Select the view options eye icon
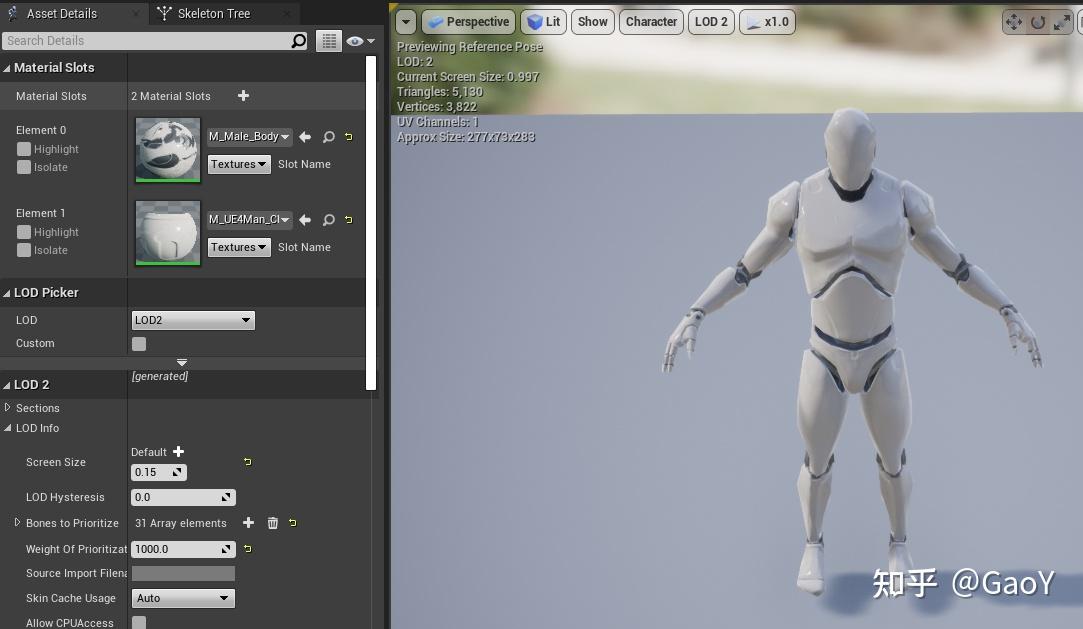The image size is (1083, 629). (355, 41)
